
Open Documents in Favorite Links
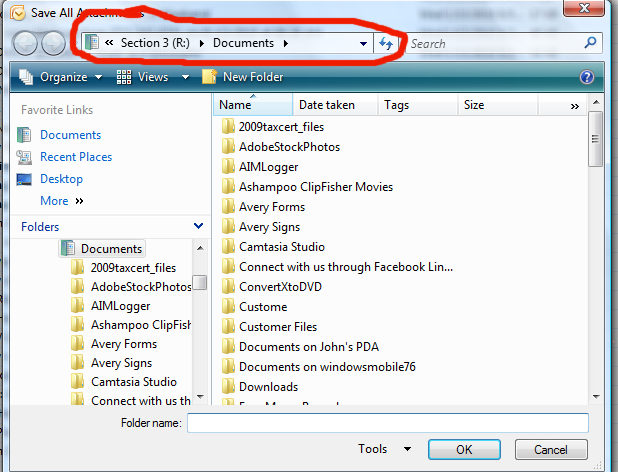pyautogui.click(x=70, y=135)
